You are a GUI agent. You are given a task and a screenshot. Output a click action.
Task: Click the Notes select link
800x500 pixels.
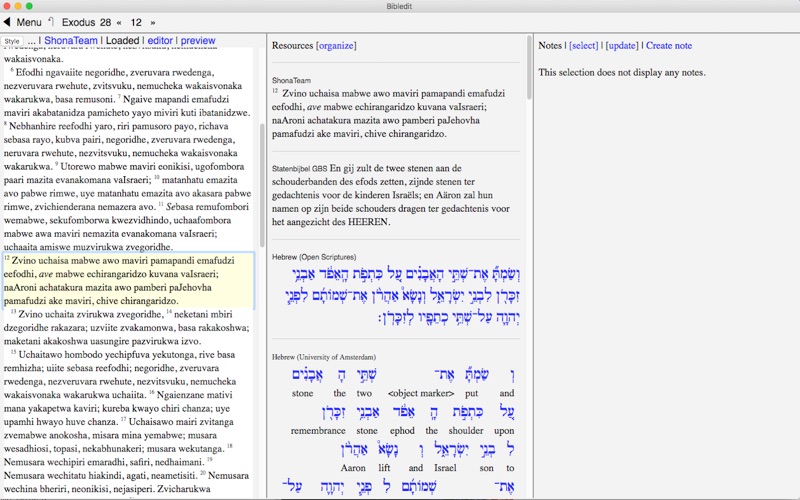[x=584, y=45]
